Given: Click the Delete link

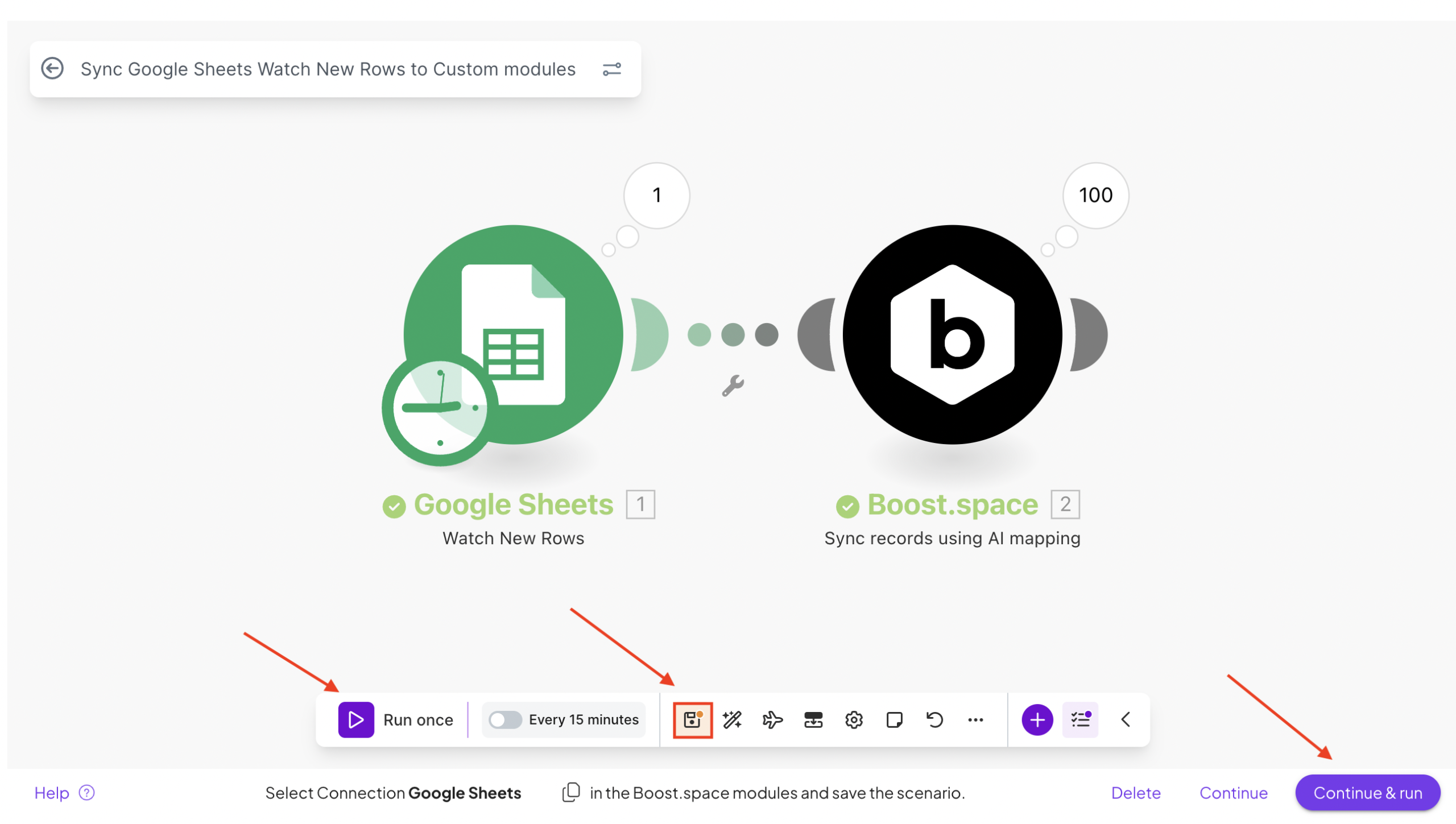Looking at the screenshot, I should click(1135, 793).
